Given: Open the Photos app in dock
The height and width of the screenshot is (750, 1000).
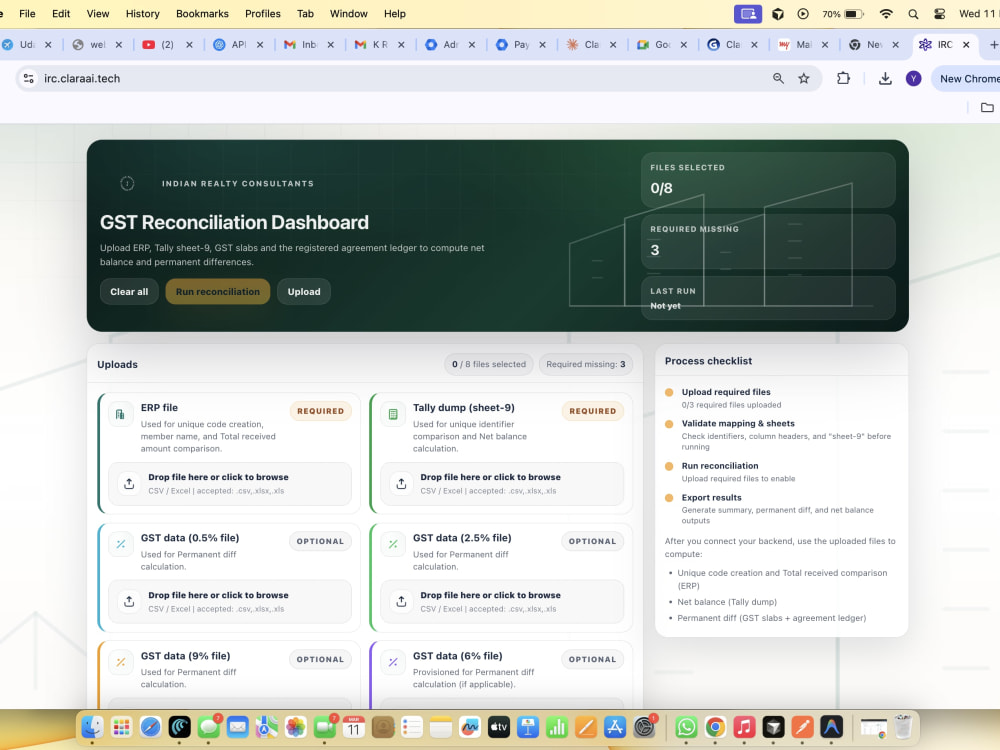Looking at the screenshot, I should (295, 726).
